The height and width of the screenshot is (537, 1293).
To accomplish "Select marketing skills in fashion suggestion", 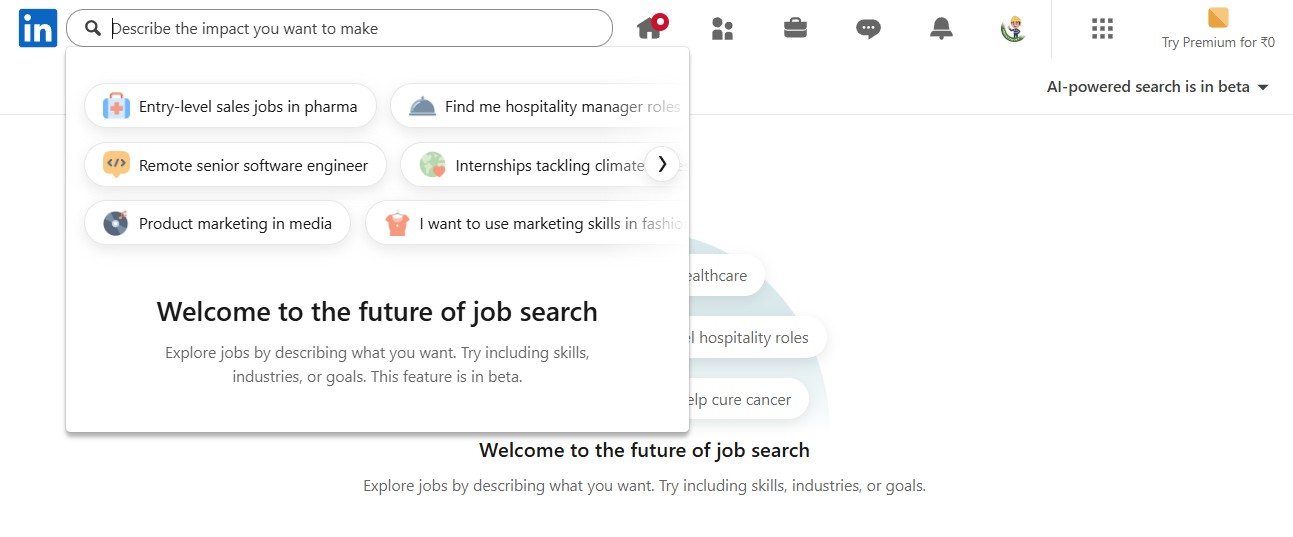I will pyautogui.click(x=530, y=223).
